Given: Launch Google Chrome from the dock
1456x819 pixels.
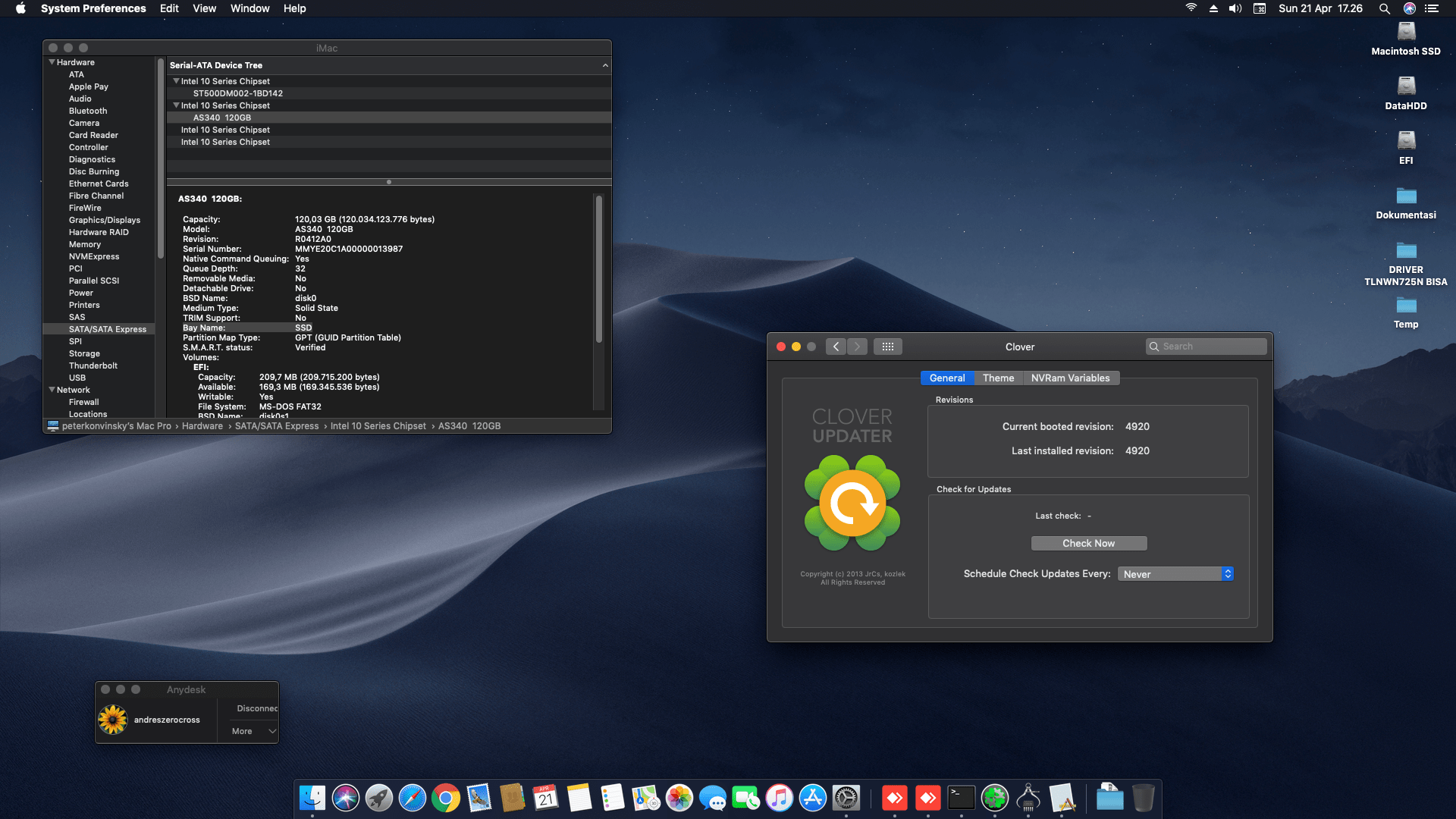Looking at the screenshot, I should point(446,798).
